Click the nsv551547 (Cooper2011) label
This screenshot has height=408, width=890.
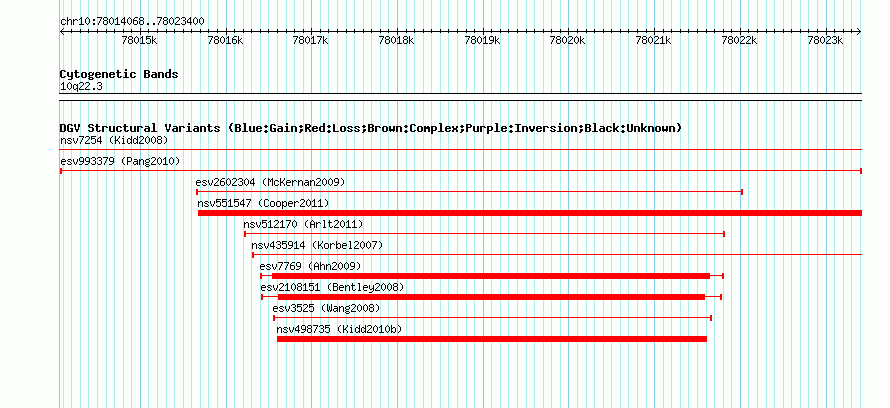(x=263, y=203)
